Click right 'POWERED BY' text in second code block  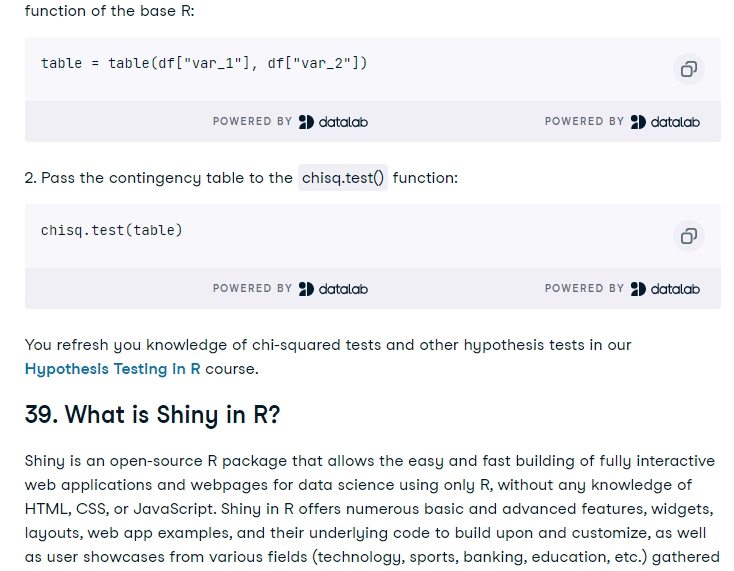[584, 288]
